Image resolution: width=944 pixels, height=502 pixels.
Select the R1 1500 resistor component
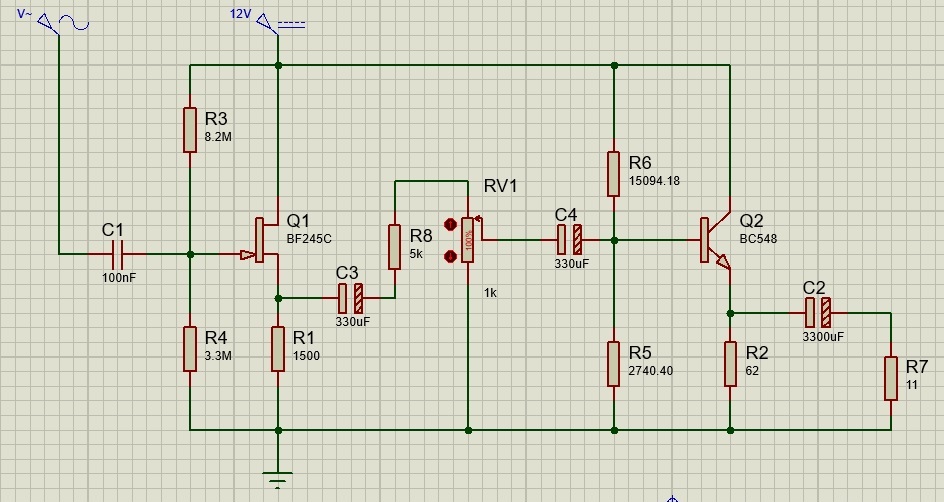tap(278, 349)
